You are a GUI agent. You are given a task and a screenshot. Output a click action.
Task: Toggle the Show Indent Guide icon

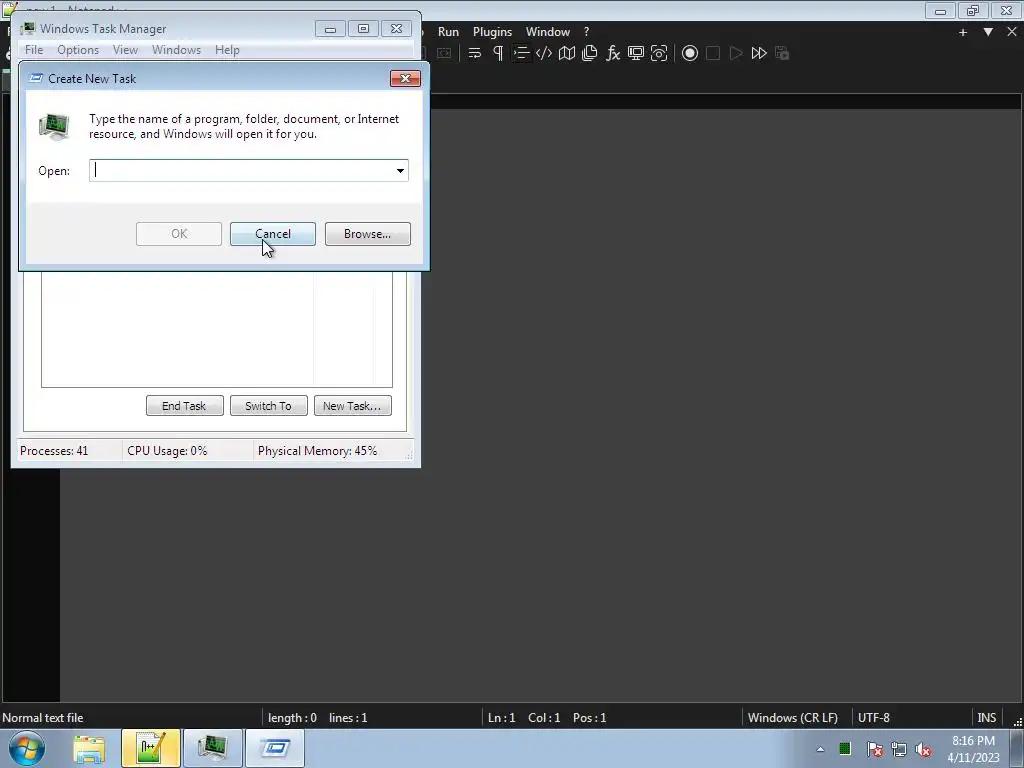[520, 53]
